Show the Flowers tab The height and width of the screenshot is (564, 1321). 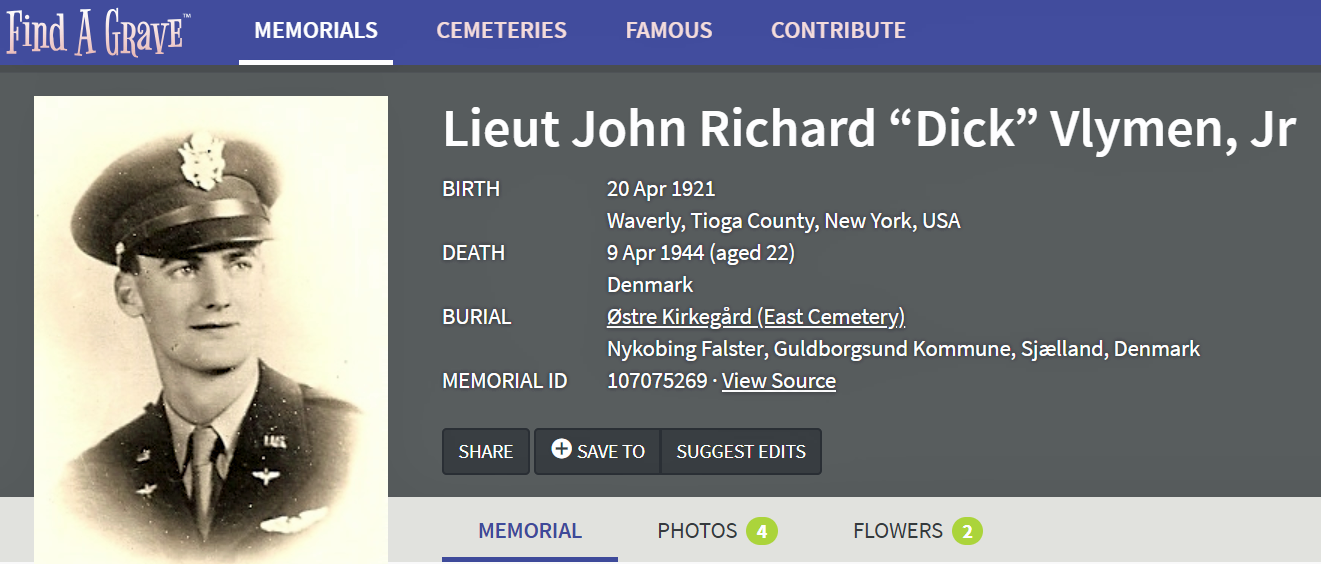897,531
